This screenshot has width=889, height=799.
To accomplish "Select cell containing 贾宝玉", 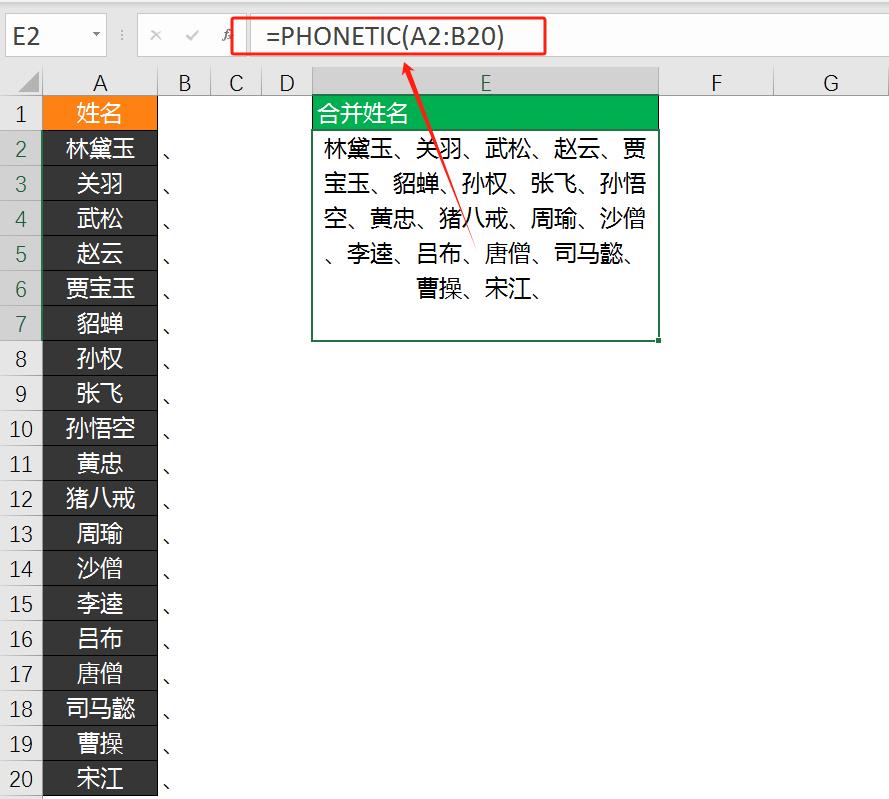I will [100, 289].
